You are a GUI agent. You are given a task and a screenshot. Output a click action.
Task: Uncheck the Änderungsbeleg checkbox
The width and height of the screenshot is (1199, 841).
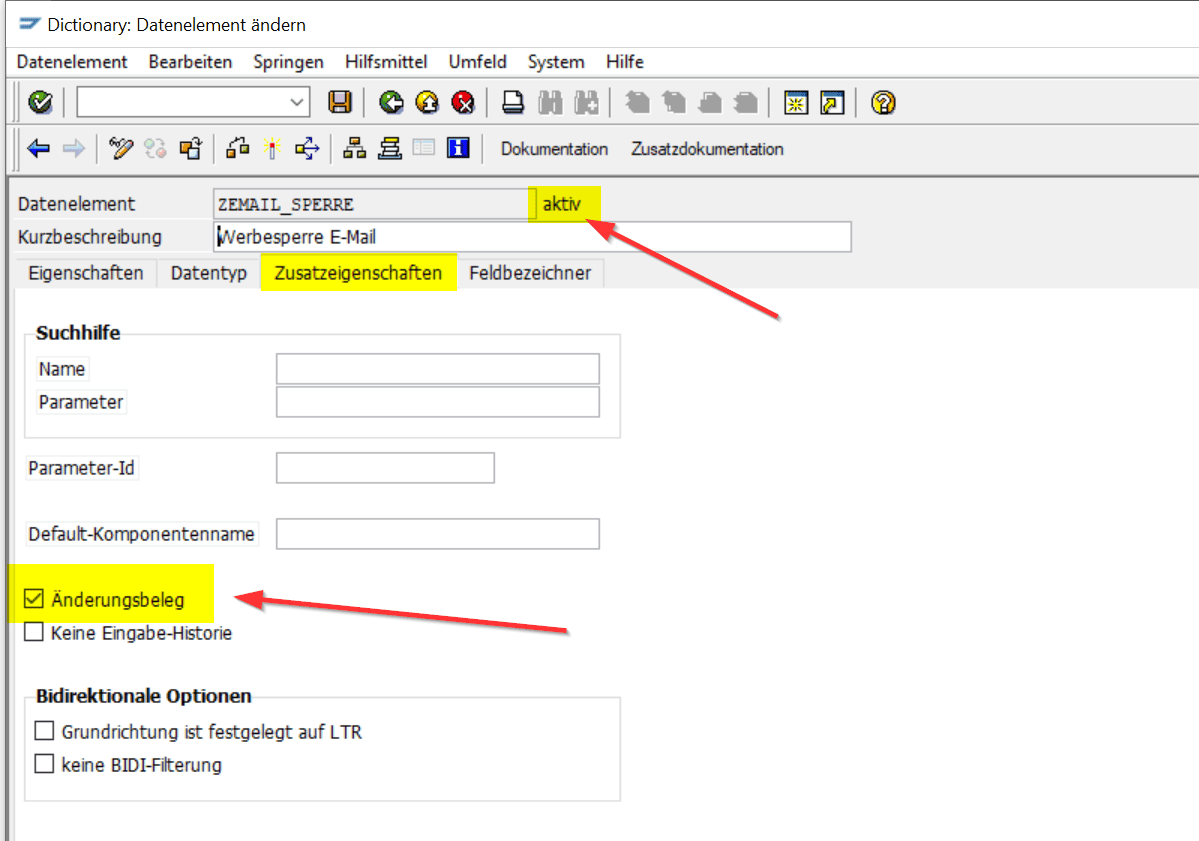click(x=35, y=599)
